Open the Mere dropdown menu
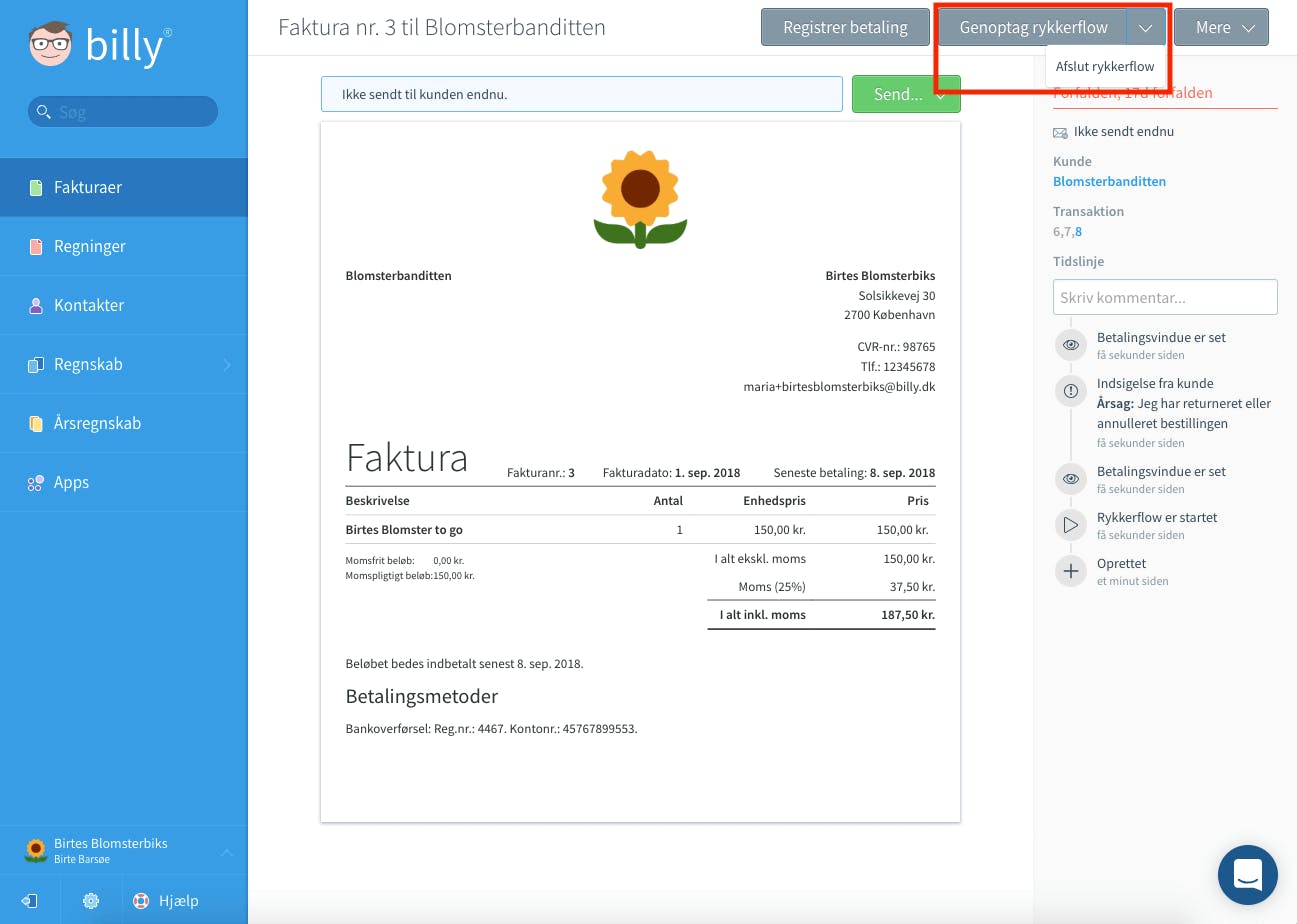 1221,28
